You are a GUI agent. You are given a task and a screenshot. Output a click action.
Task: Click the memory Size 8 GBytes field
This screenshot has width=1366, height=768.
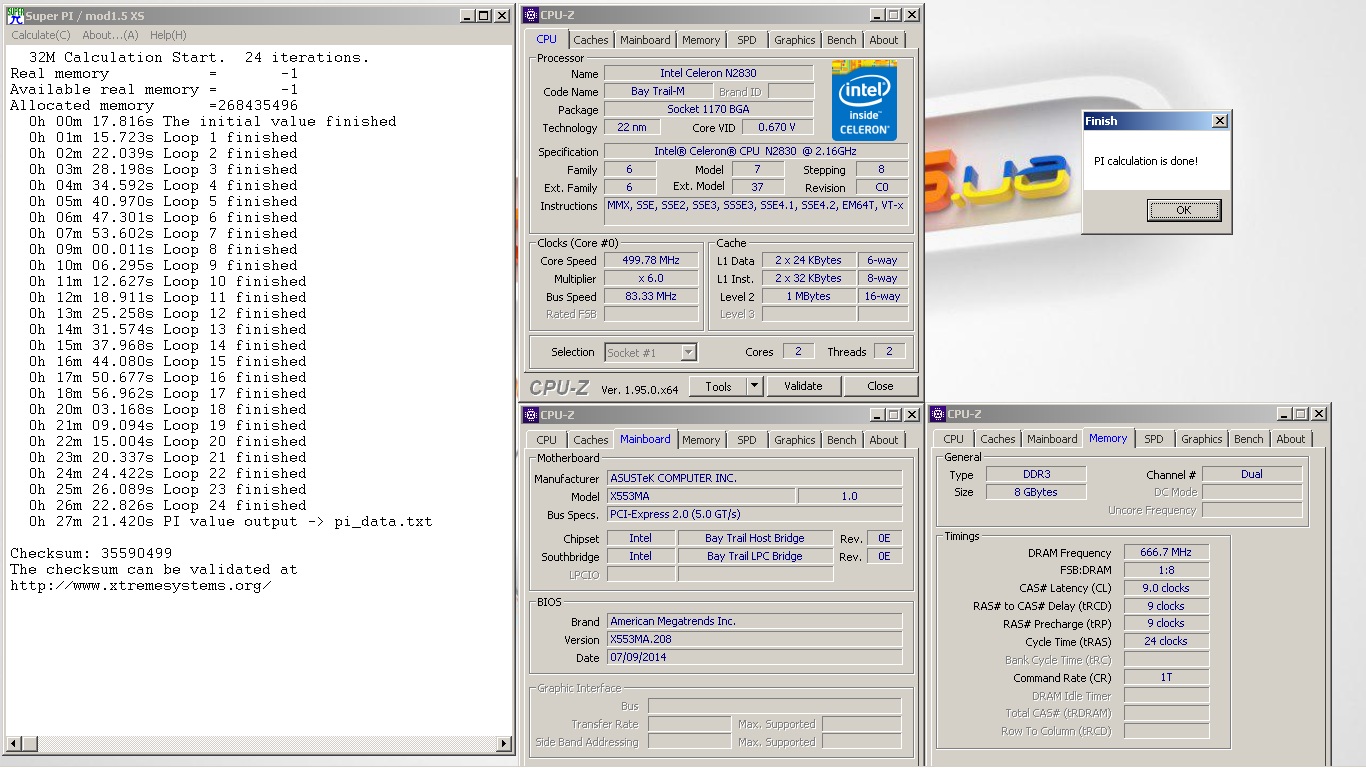(x=1036, y=492)
